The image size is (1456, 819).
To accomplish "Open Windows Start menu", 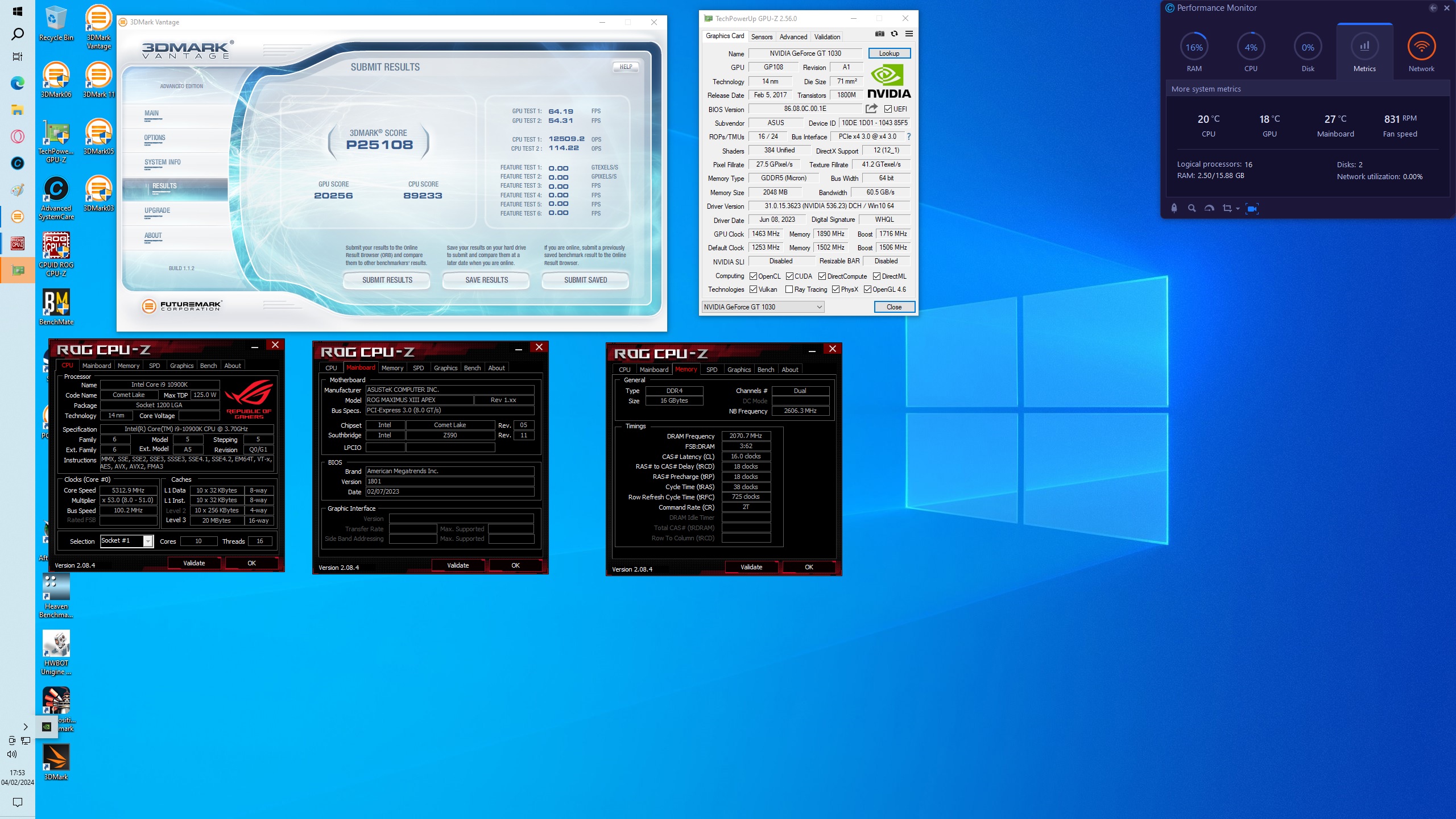I will 18,11.
